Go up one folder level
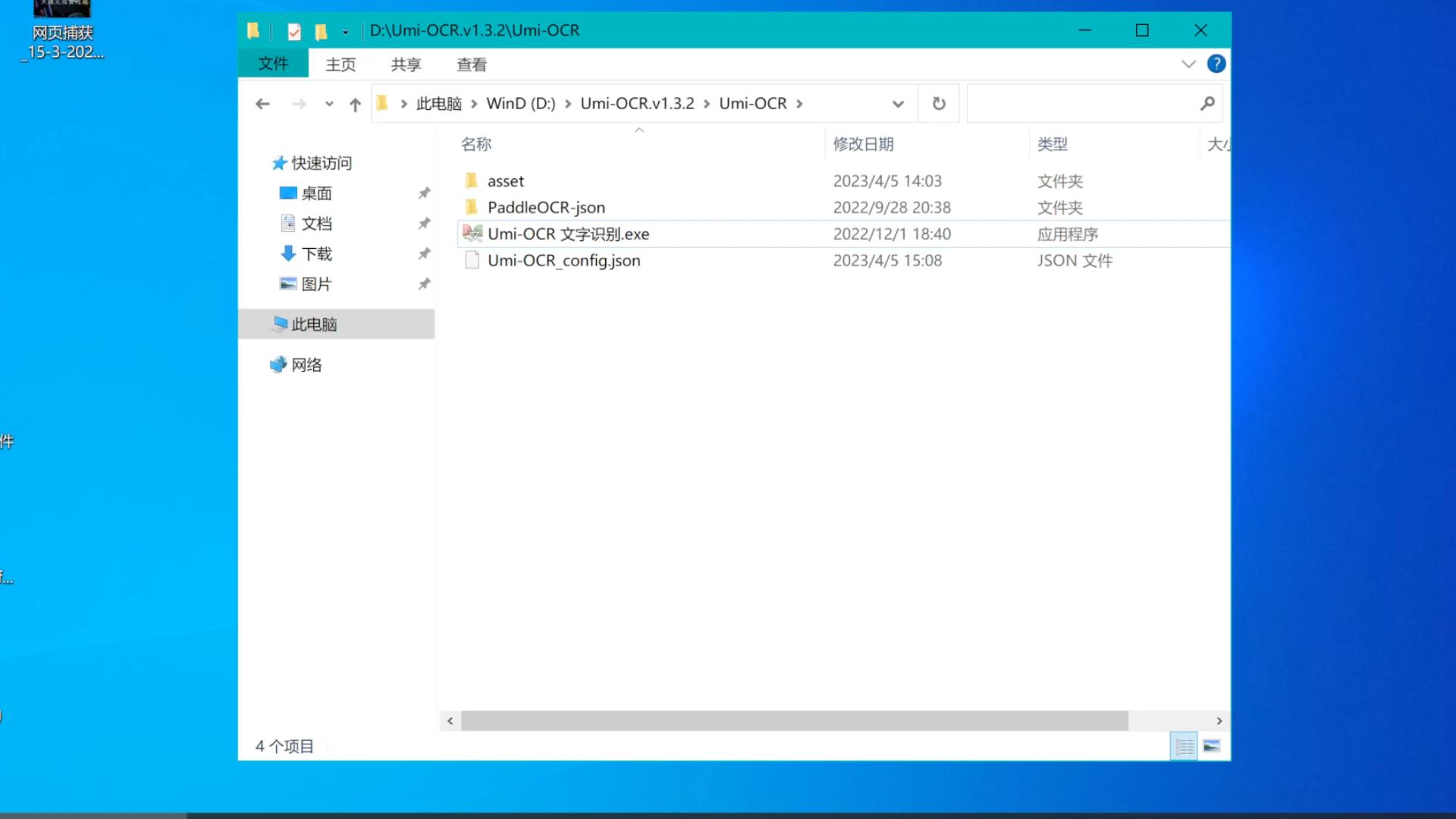The height and width of the screenshot is (819, 1456). pyautogui.click(x=355, y=104)
